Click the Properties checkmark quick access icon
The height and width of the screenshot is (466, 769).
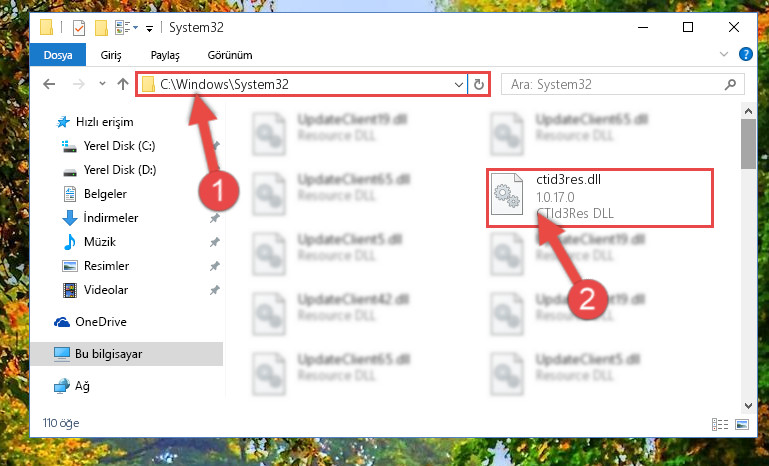78,28
